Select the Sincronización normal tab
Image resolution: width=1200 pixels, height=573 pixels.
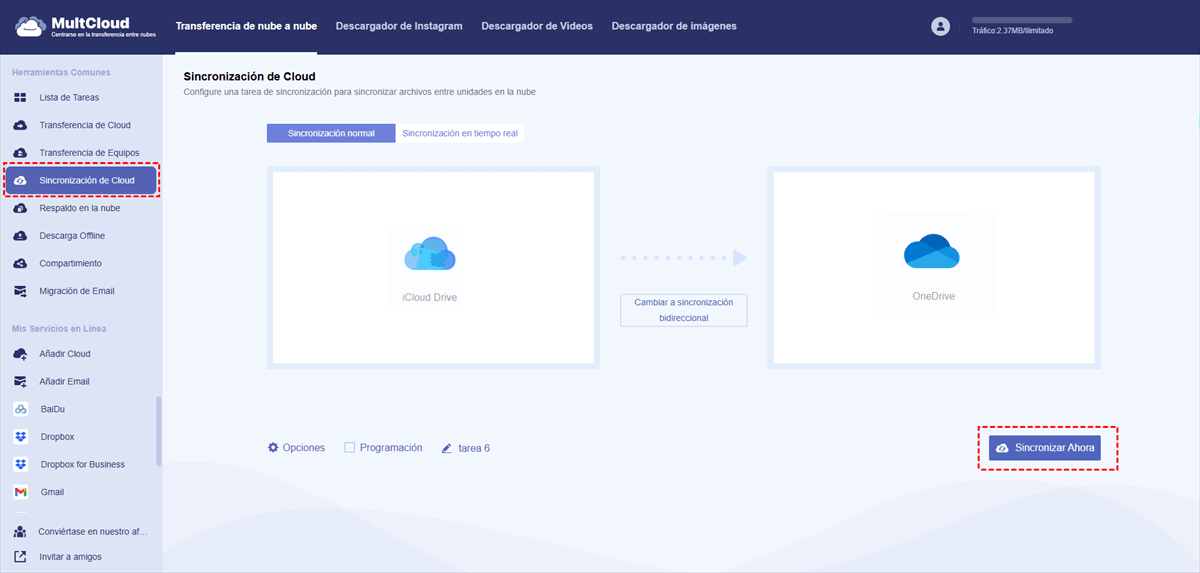(331, 133)
